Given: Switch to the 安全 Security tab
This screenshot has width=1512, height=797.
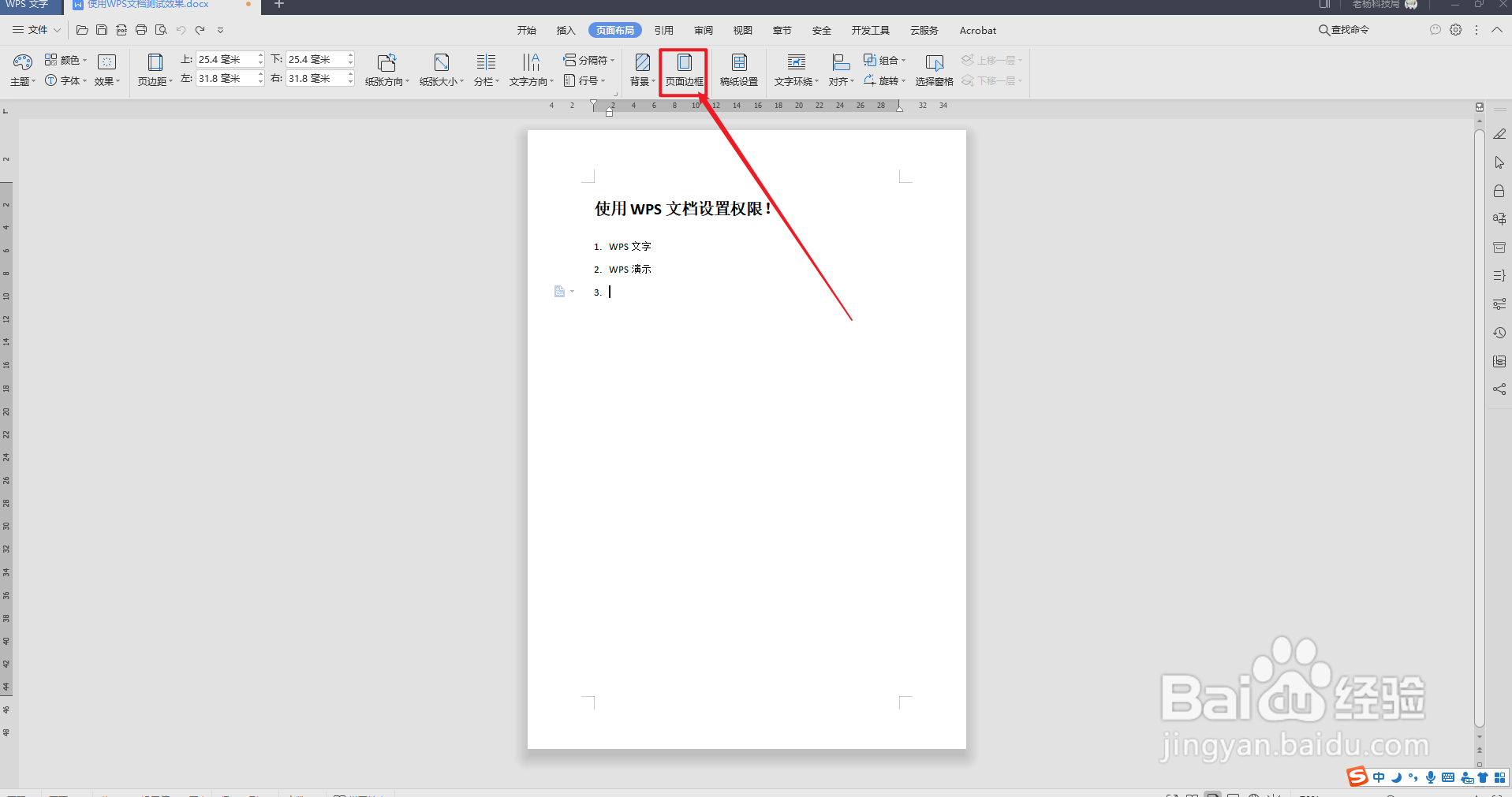Looking at the screenshot, I should coord(822,30).
